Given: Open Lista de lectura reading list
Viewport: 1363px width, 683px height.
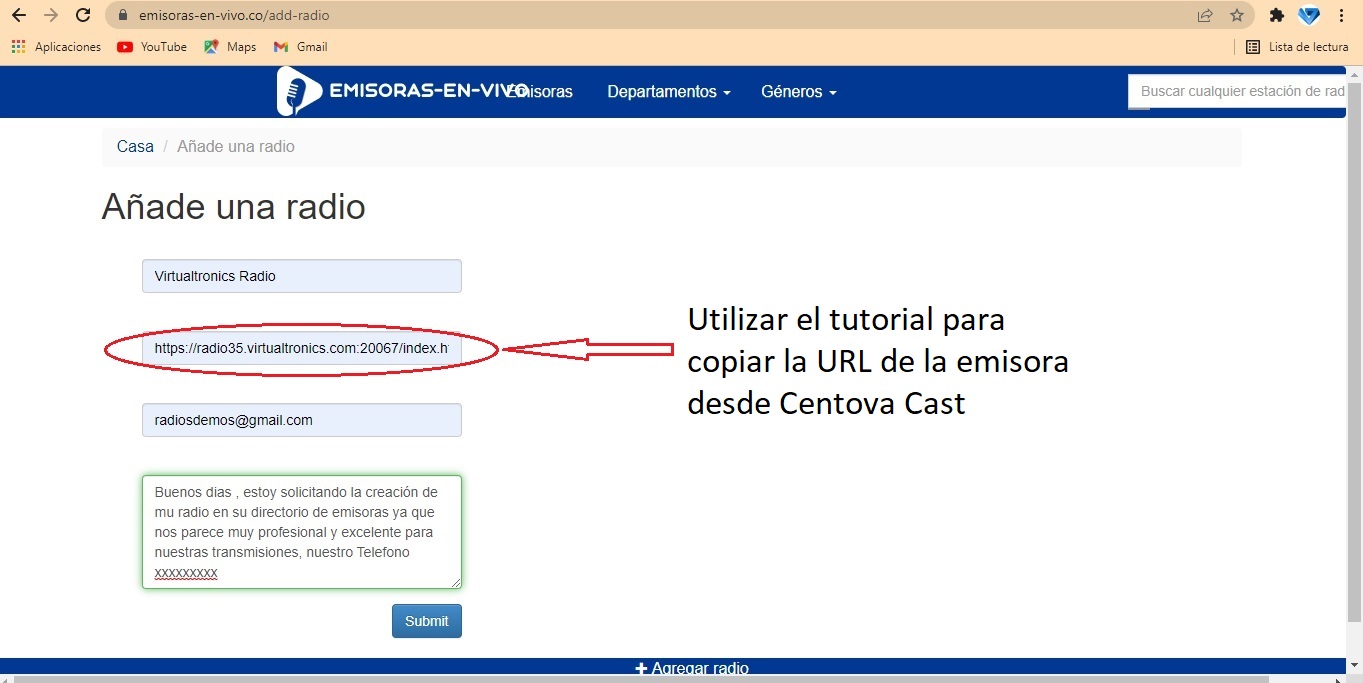Looking at the screenshot, I should 1297,47.
